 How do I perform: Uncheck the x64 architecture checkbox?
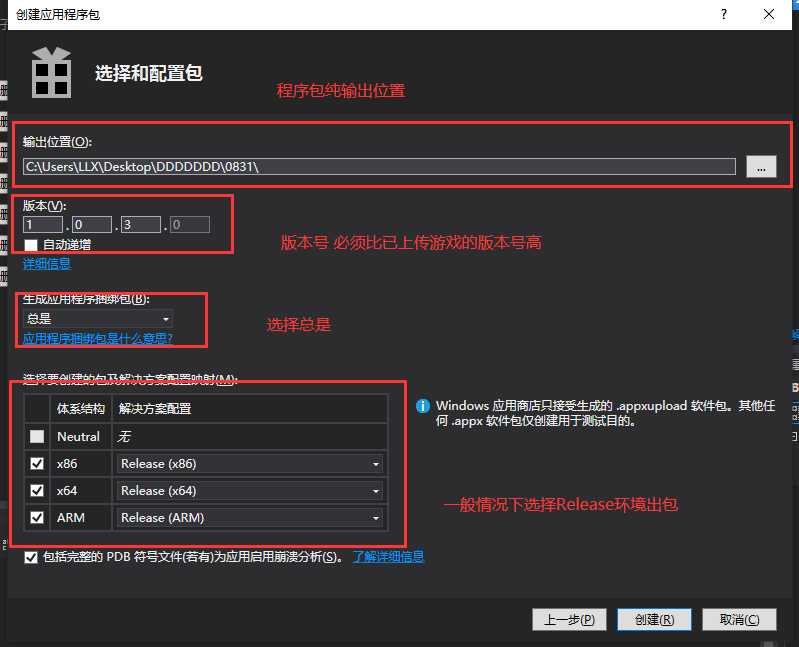[37, 491]
